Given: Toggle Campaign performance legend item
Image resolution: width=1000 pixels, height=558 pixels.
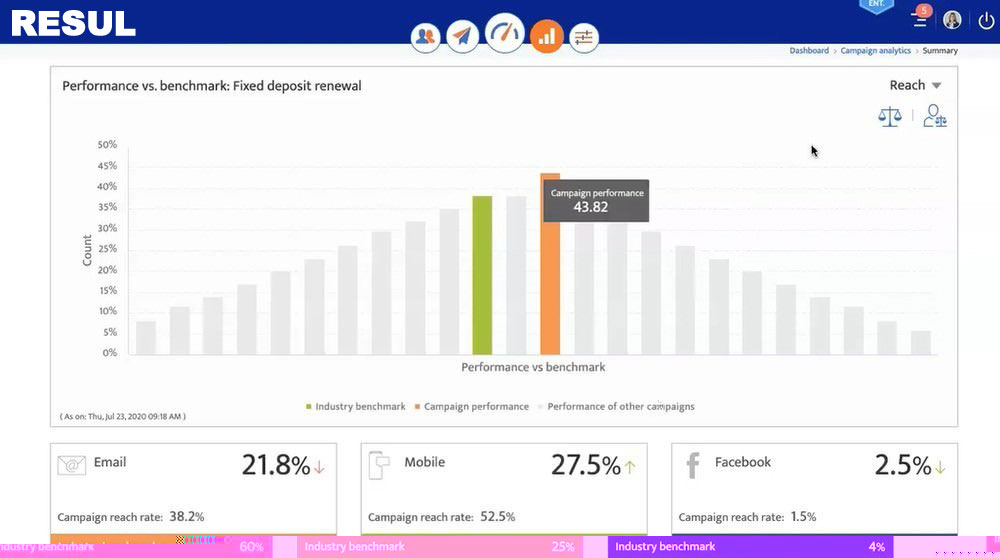Looking at the screenshot, I should 471,406.
